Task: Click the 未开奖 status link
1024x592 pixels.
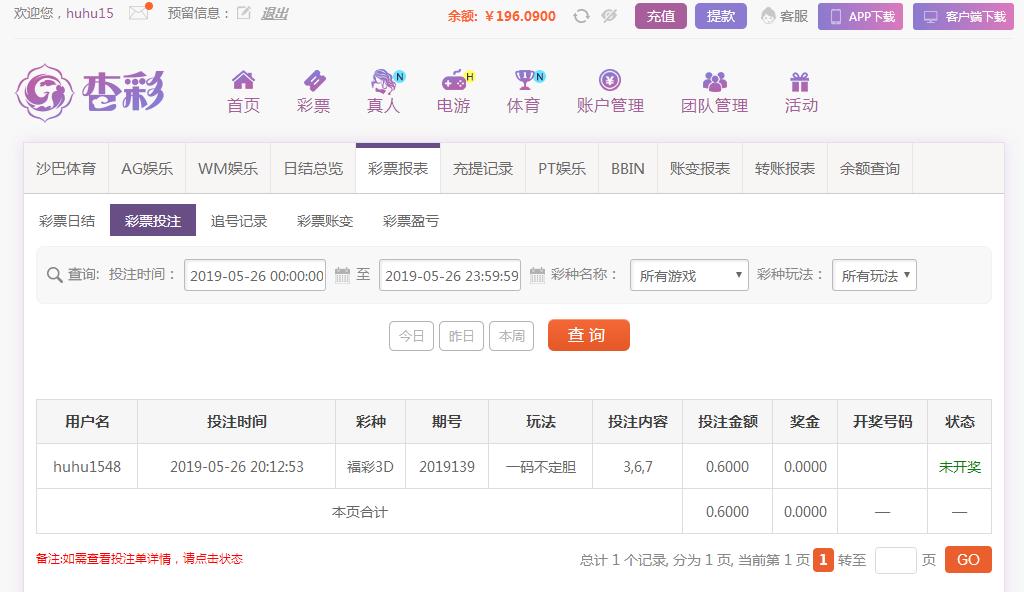Action: coord(959,467)
